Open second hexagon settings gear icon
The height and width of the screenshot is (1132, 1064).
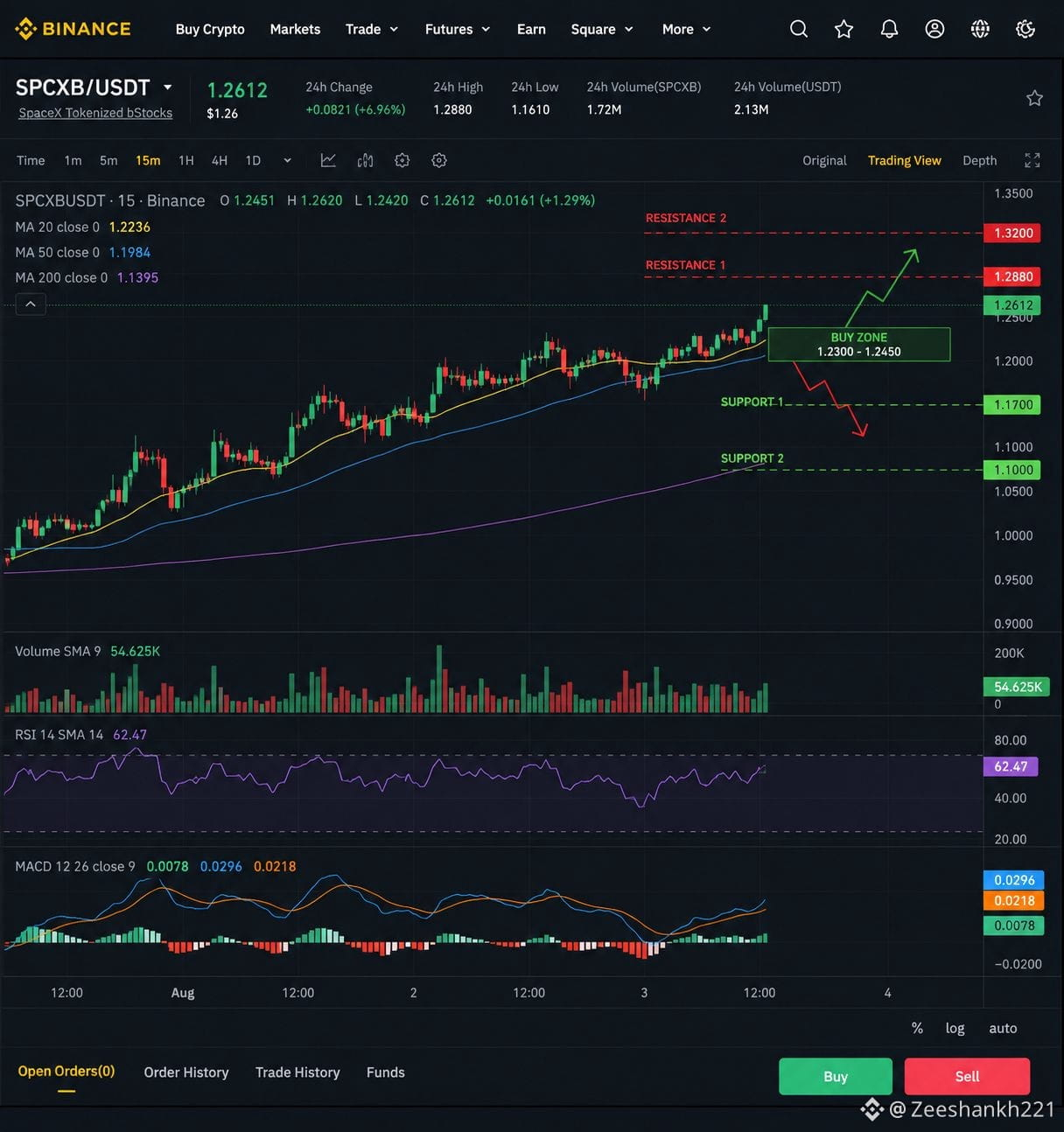click(x=439, y=160)
